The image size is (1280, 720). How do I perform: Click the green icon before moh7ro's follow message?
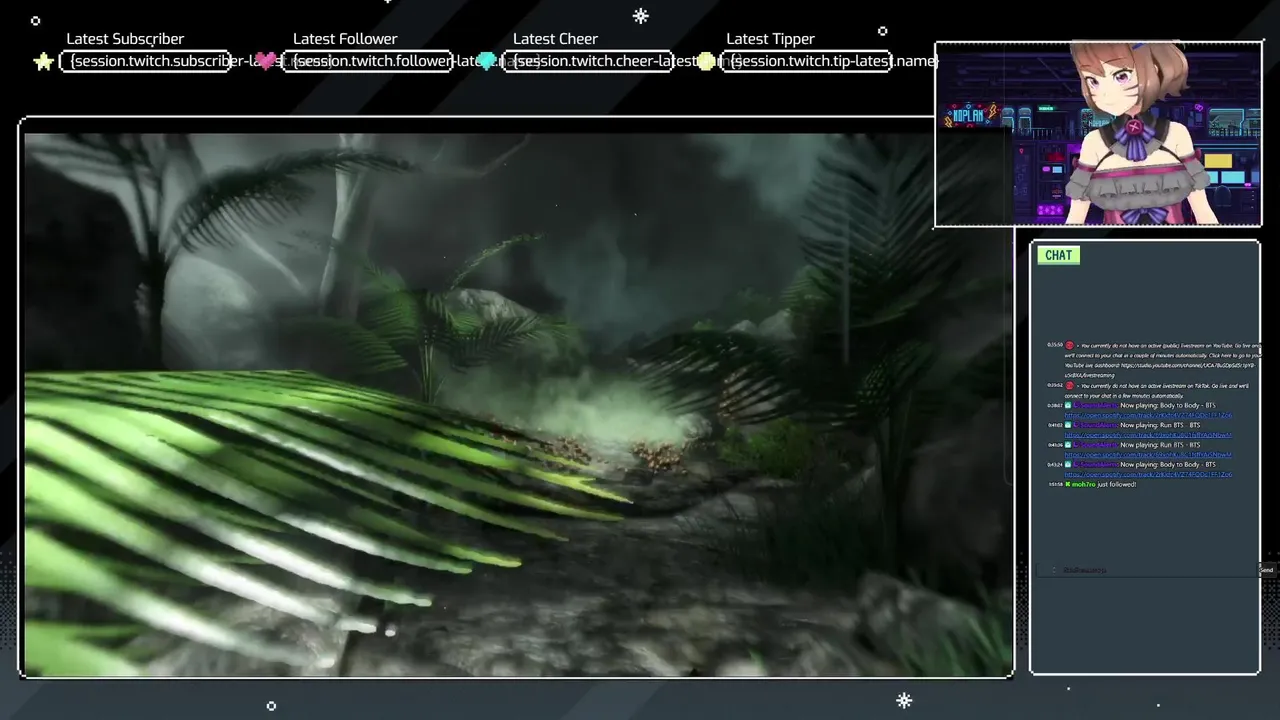click(x=1067, y=484)
